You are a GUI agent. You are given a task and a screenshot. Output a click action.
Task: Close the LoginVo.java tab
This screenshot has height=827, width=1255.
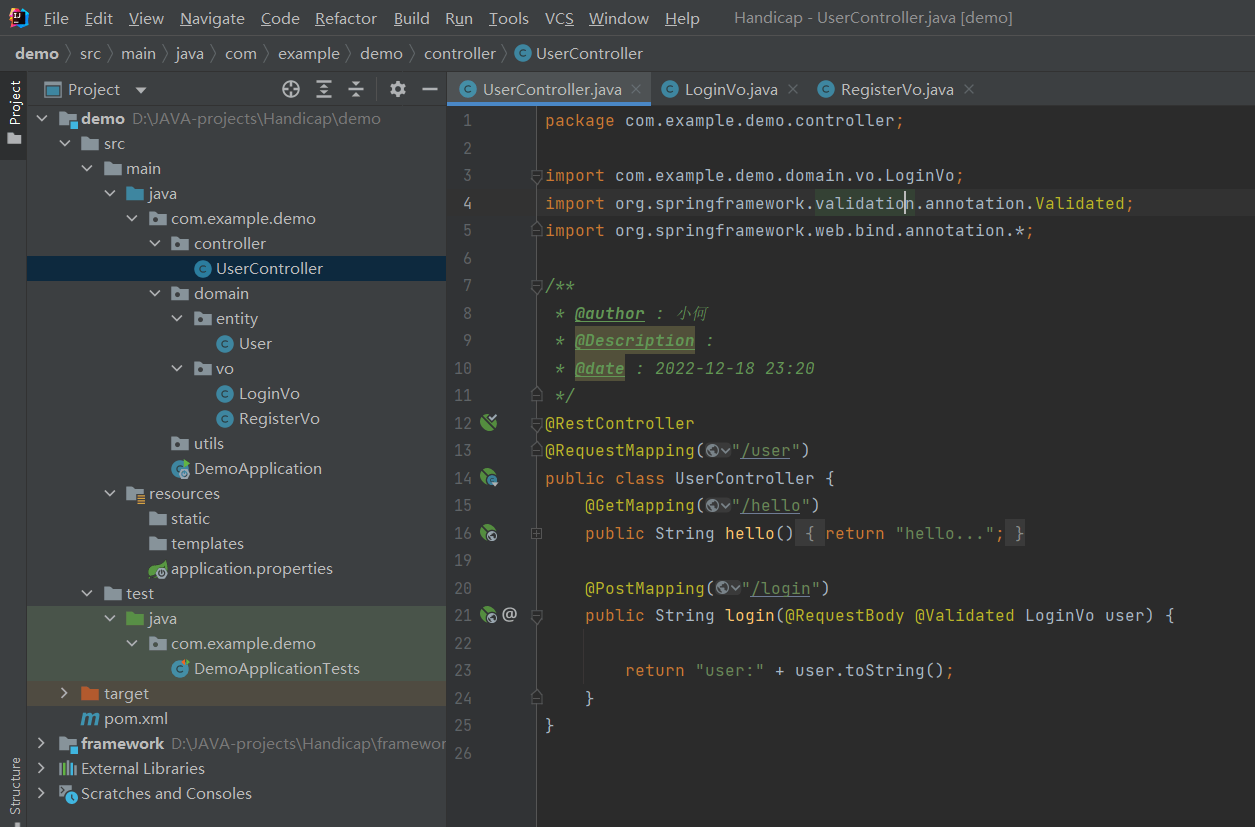(x=793, y=89)
